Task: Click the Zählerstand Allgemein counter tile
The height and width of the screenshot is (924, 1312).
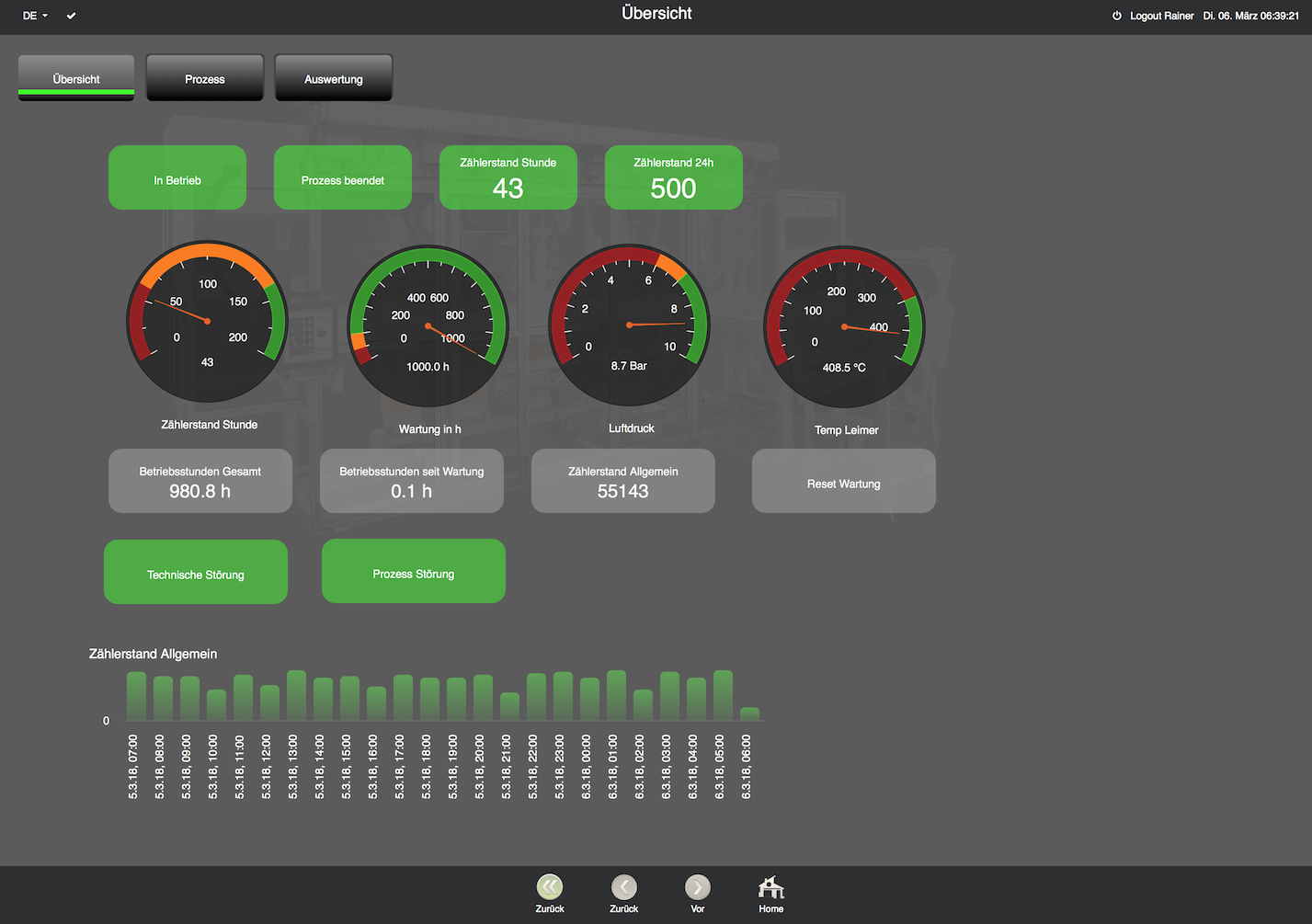Action: [x=623, y=482]
